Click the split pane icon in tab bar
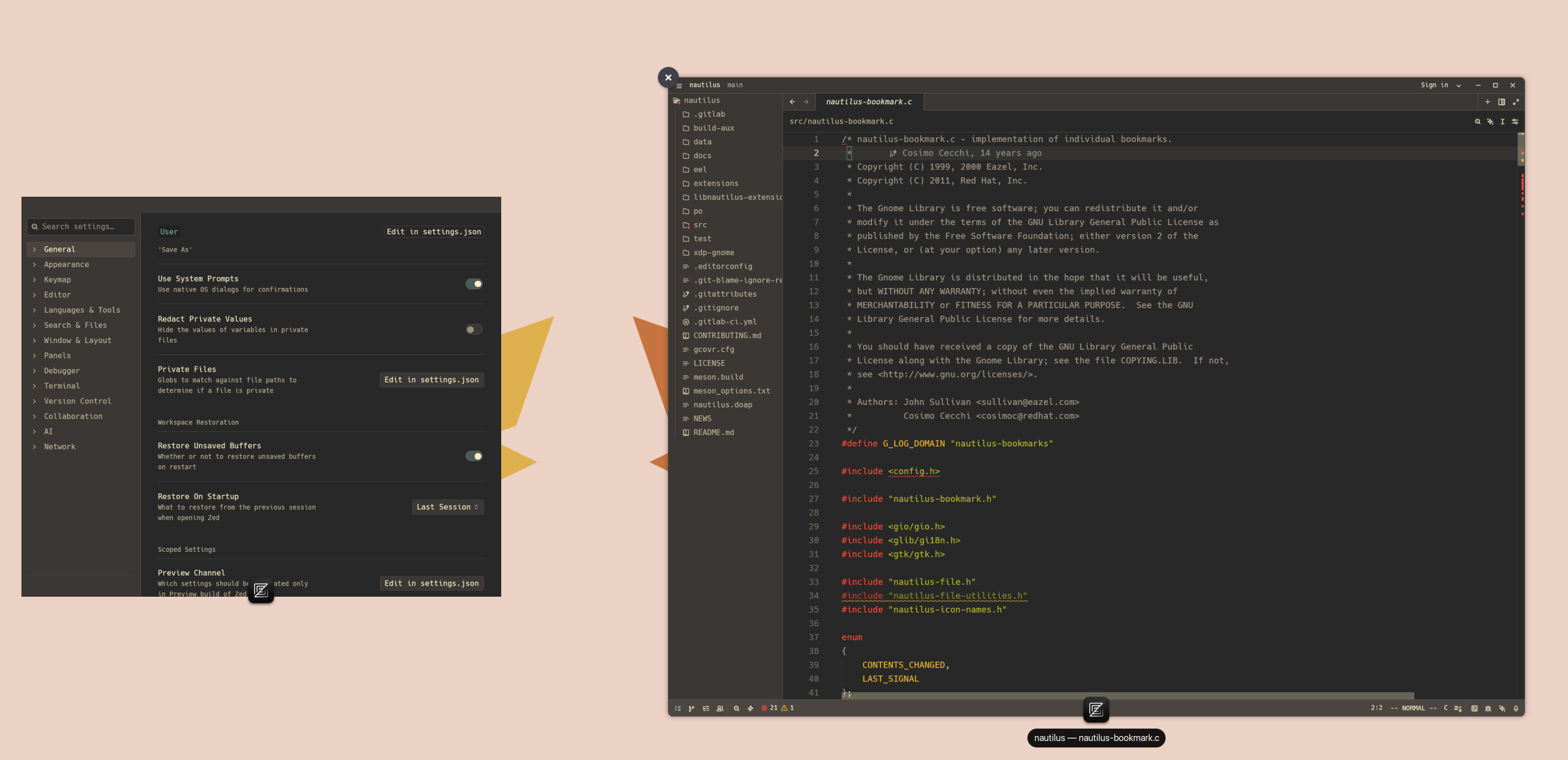The height and width of the screenshot is (760, 1568). click(x=1502, y=102)
